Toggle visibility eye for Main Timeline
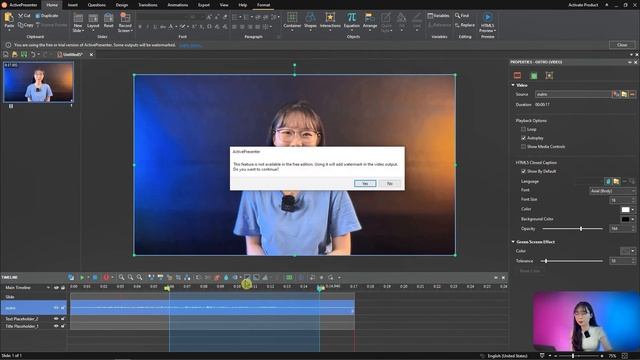 tap(56, 288)
